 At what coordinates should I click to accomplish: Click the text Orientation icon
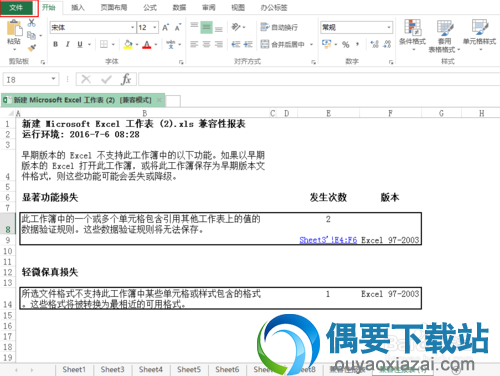click(x=236, y=27)
